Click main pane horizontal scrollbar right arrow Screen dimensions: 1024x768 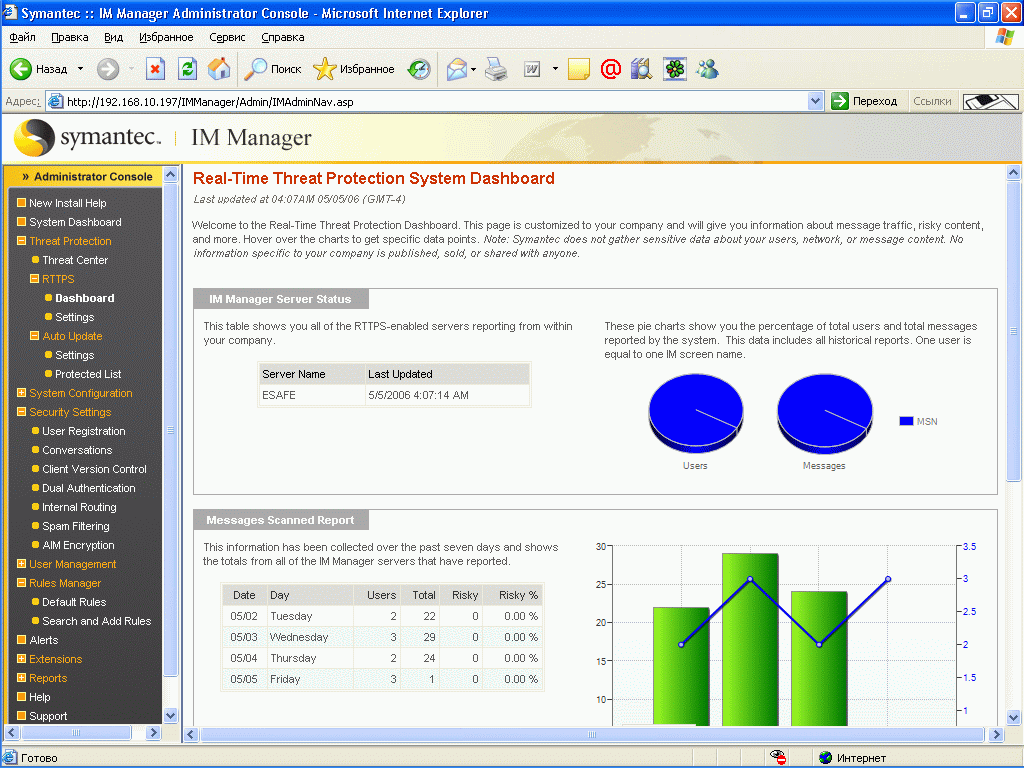pyautogui.click(x=996, y=734)
